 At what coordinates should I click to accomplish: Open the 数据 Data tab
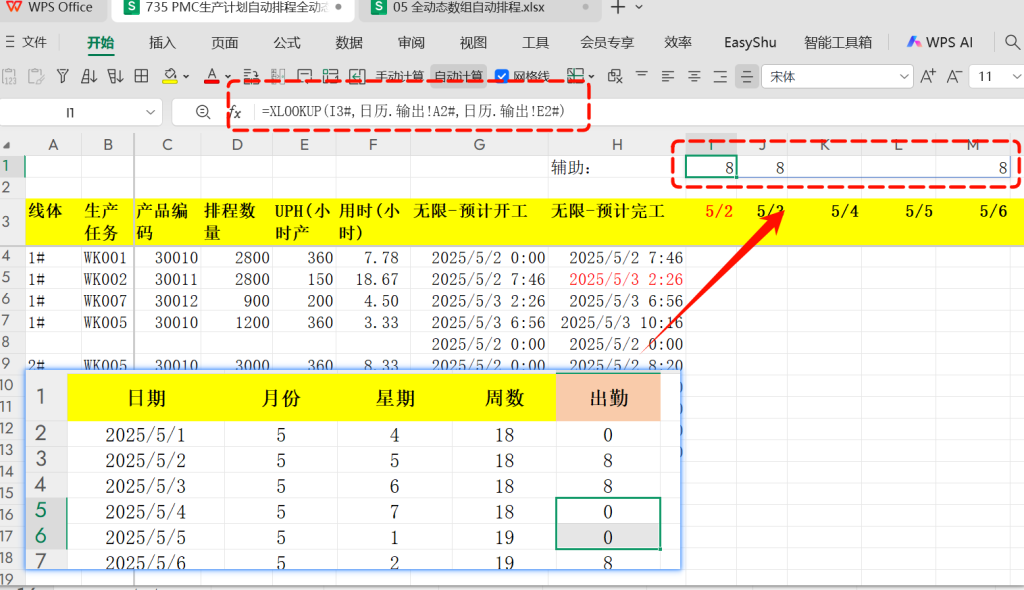[349, 42]
